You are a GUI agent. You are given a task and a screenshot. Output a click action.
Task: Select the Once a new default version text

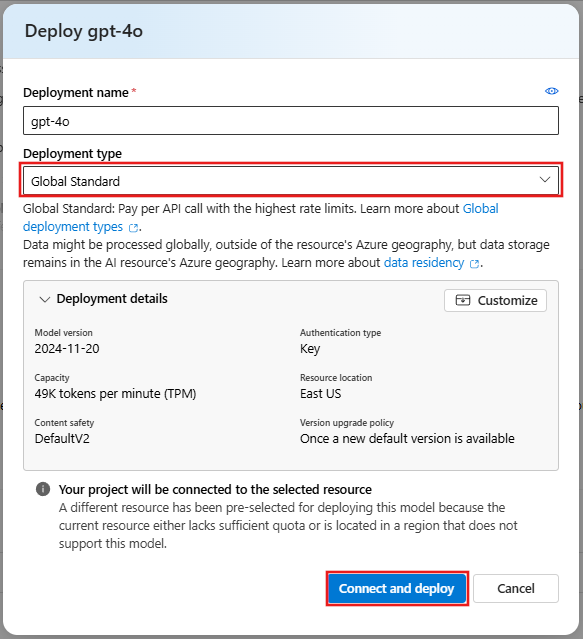pos(407,438)
